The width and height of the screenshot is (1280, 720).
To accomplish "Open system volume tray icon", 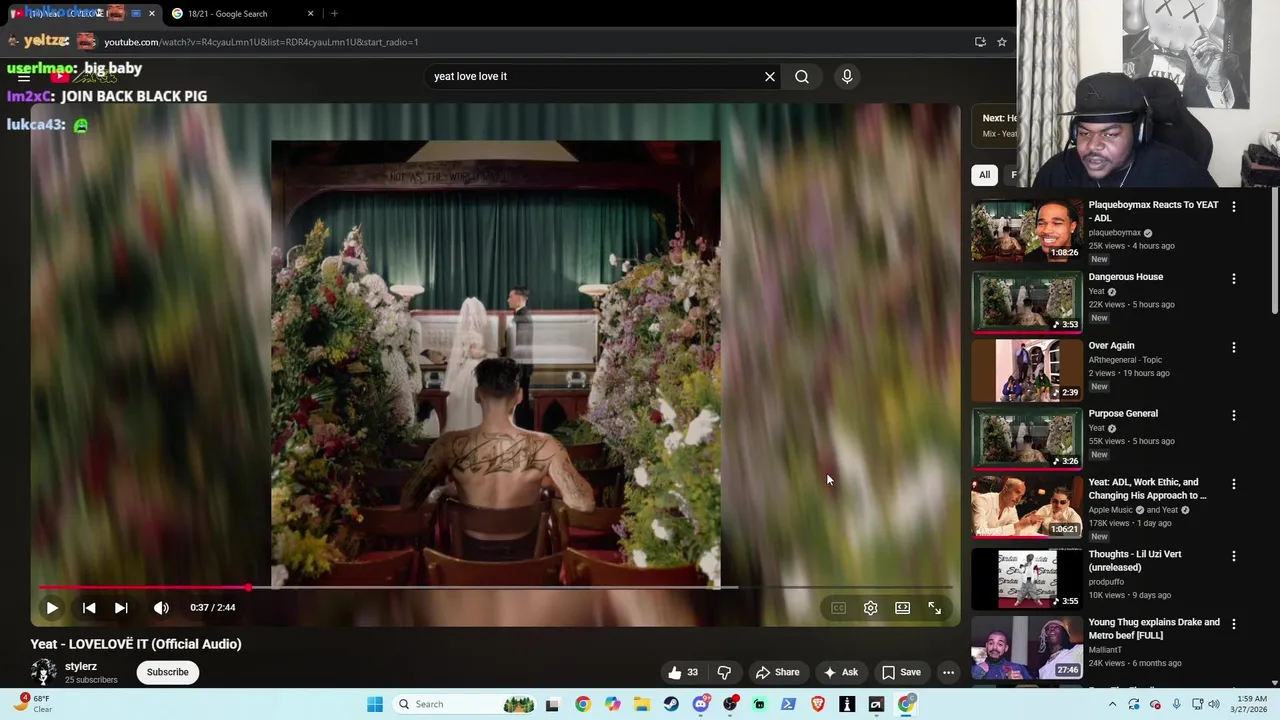I will 1213,704.
